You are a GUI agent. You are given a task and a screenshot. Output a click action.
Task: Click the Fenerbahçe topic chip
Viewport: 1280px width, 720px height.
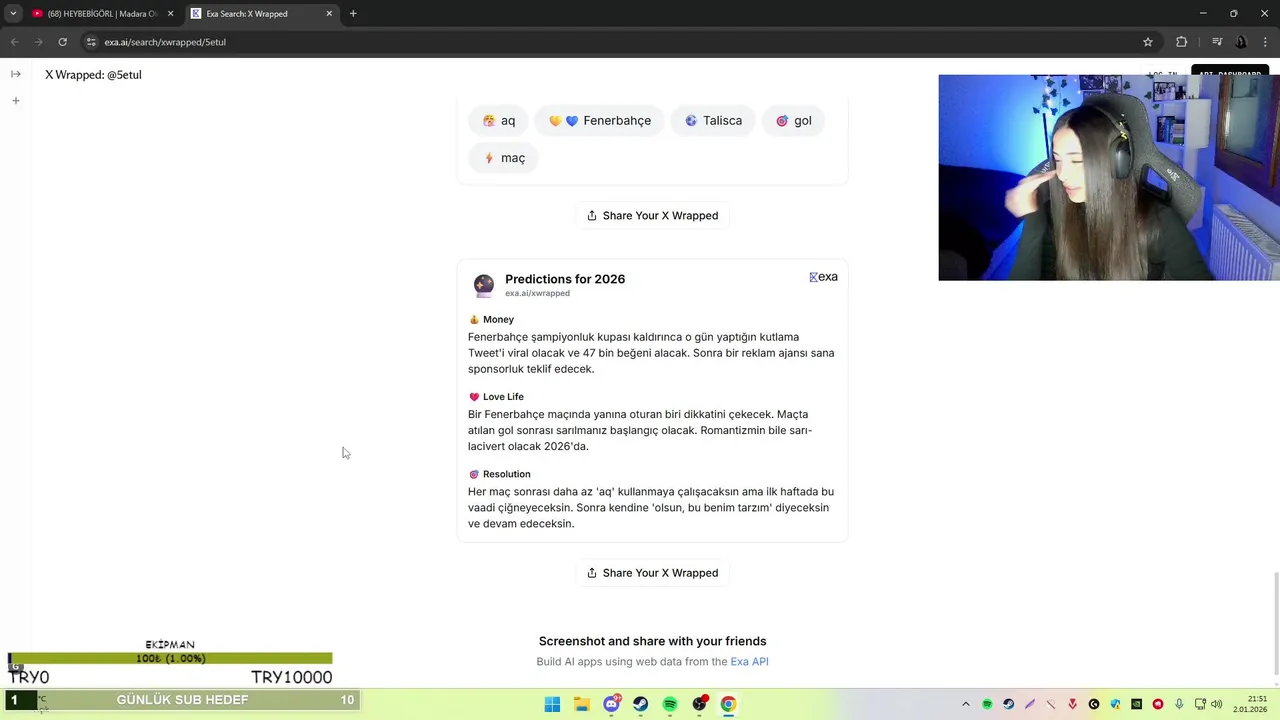tap(599, 121)
